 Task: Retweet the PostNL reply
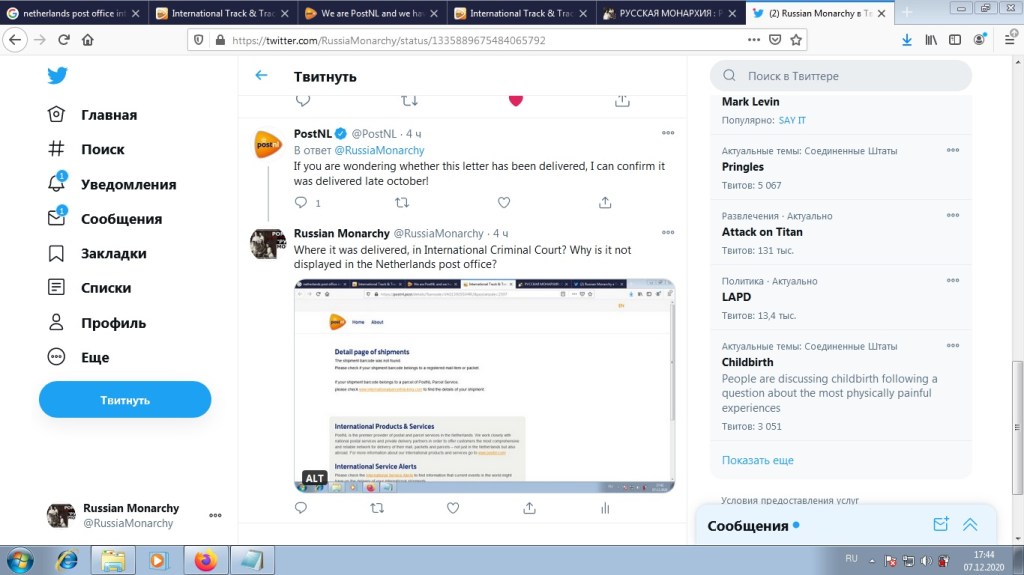(402, 202)
